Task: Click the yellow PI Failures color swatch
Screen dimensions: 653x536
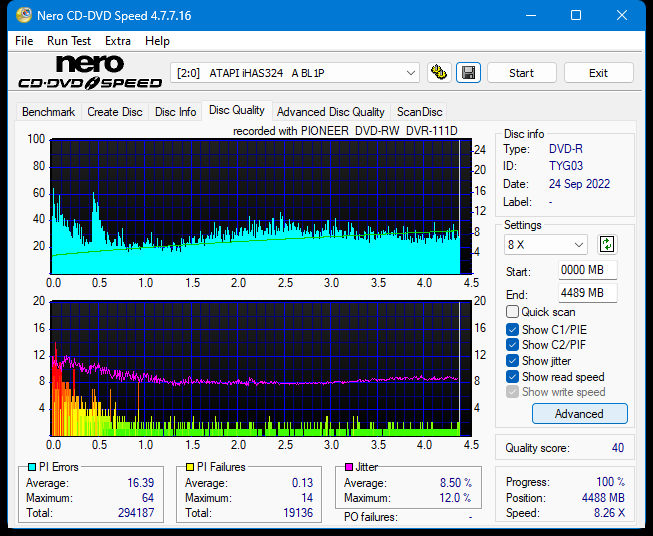Action: tap(190, 467)
